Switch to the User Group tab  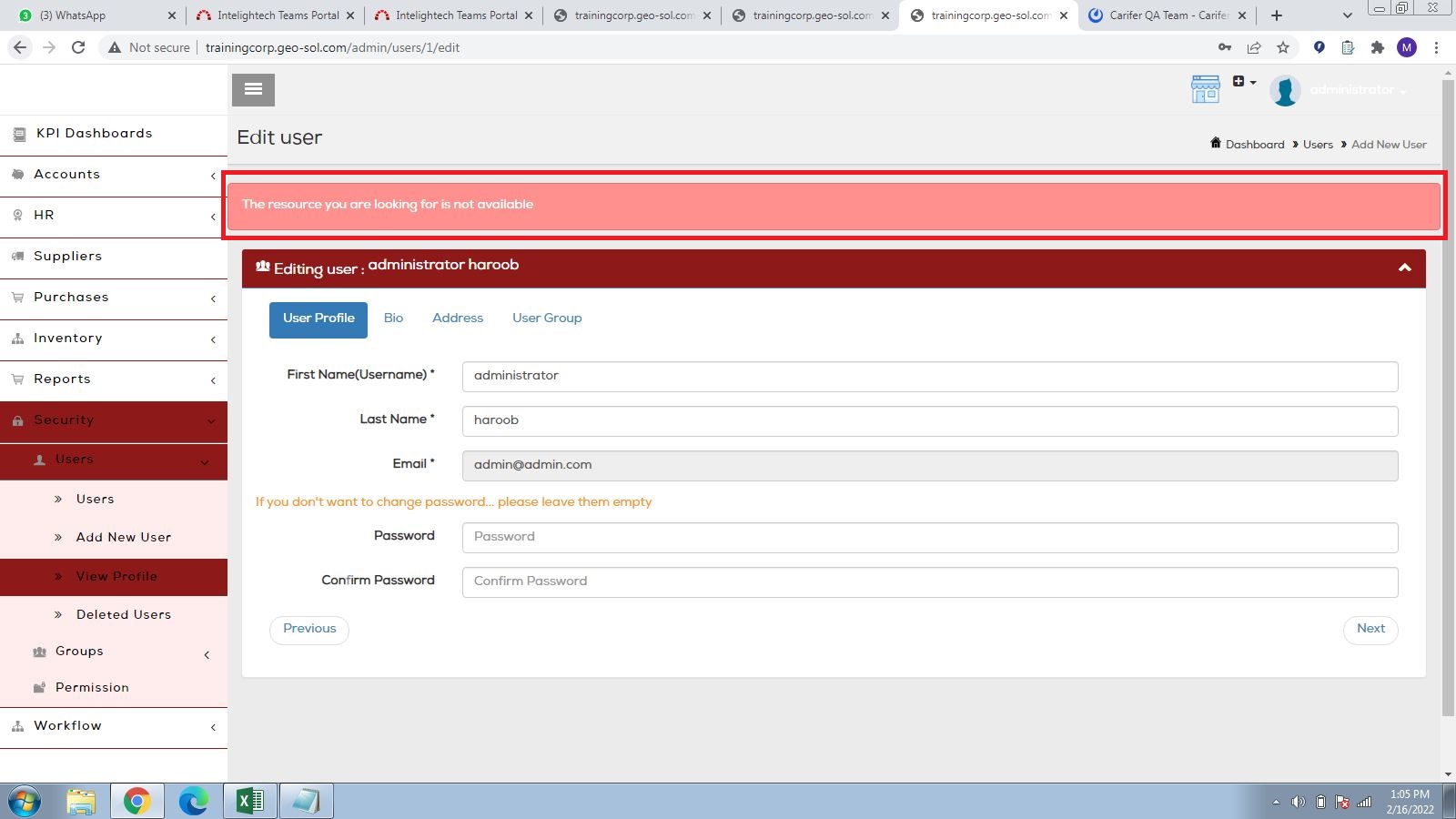547,318
